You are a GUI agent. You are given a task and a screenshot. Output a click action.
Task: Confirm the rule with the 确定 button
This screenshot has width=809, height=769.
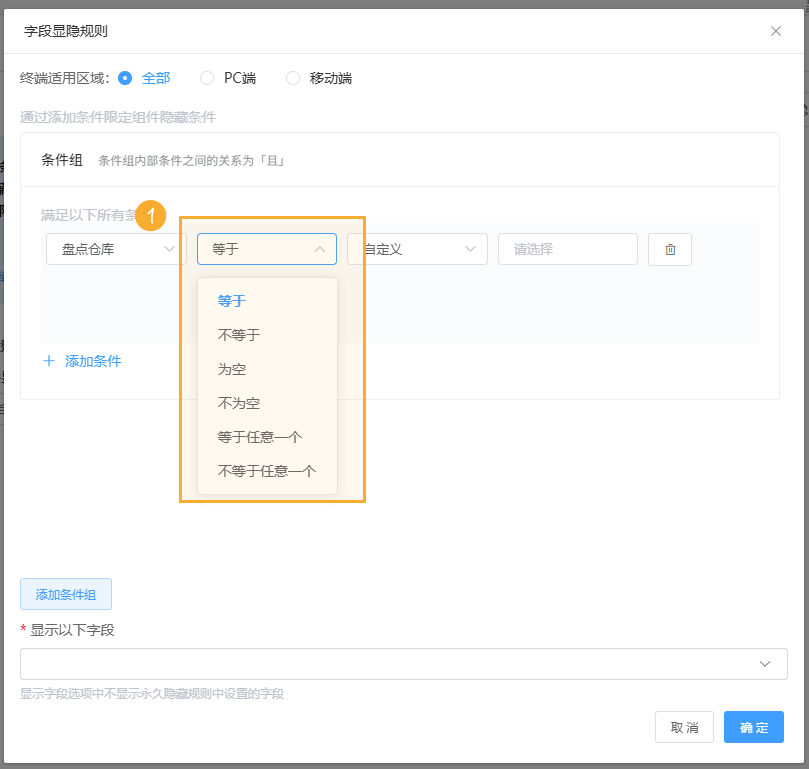[753, 727]
